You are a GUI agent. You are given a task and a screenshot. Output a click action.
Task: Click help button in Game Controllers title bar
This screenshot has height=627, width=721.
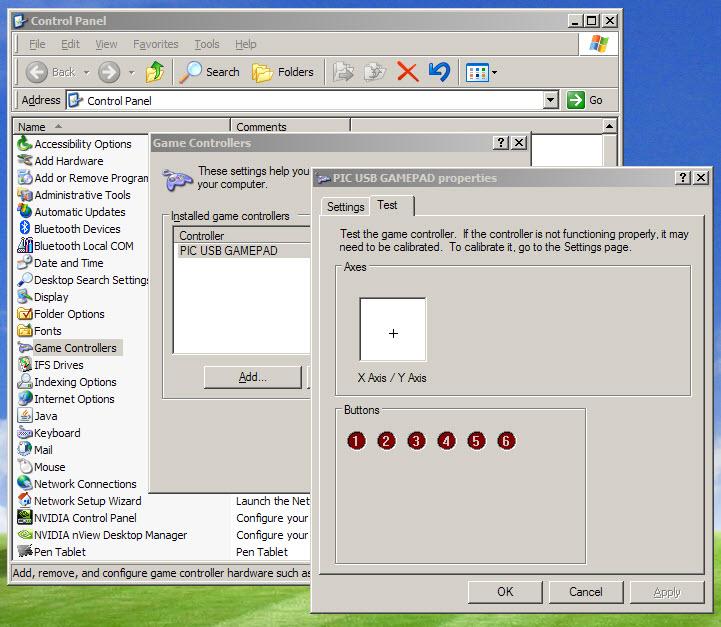501,142
